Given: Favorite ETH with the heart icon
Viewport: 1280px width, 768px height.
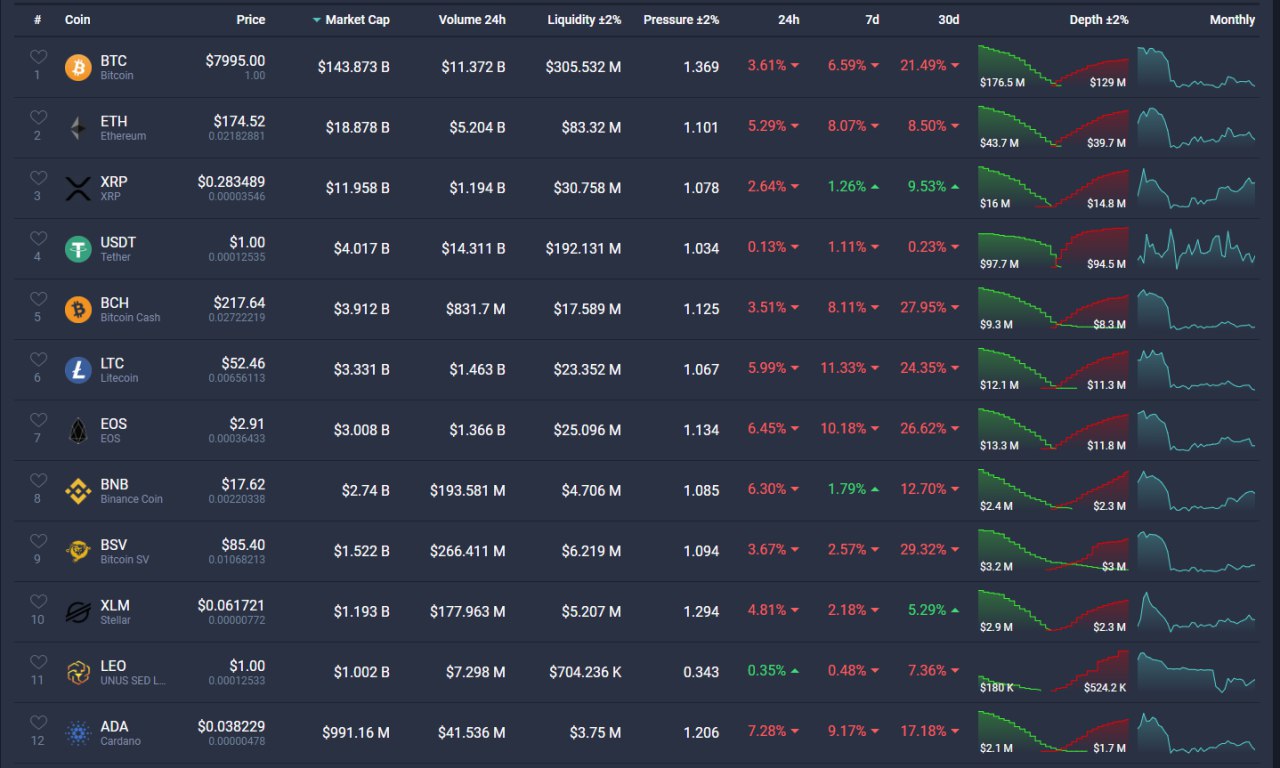Looking at the screenshot, I should tap(38, 117).
